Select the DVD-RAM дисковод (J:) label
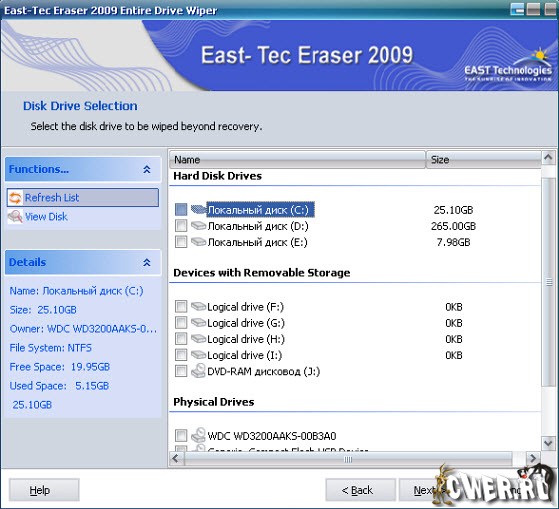This screenshot has width=559, height=509. pos(264,371)
